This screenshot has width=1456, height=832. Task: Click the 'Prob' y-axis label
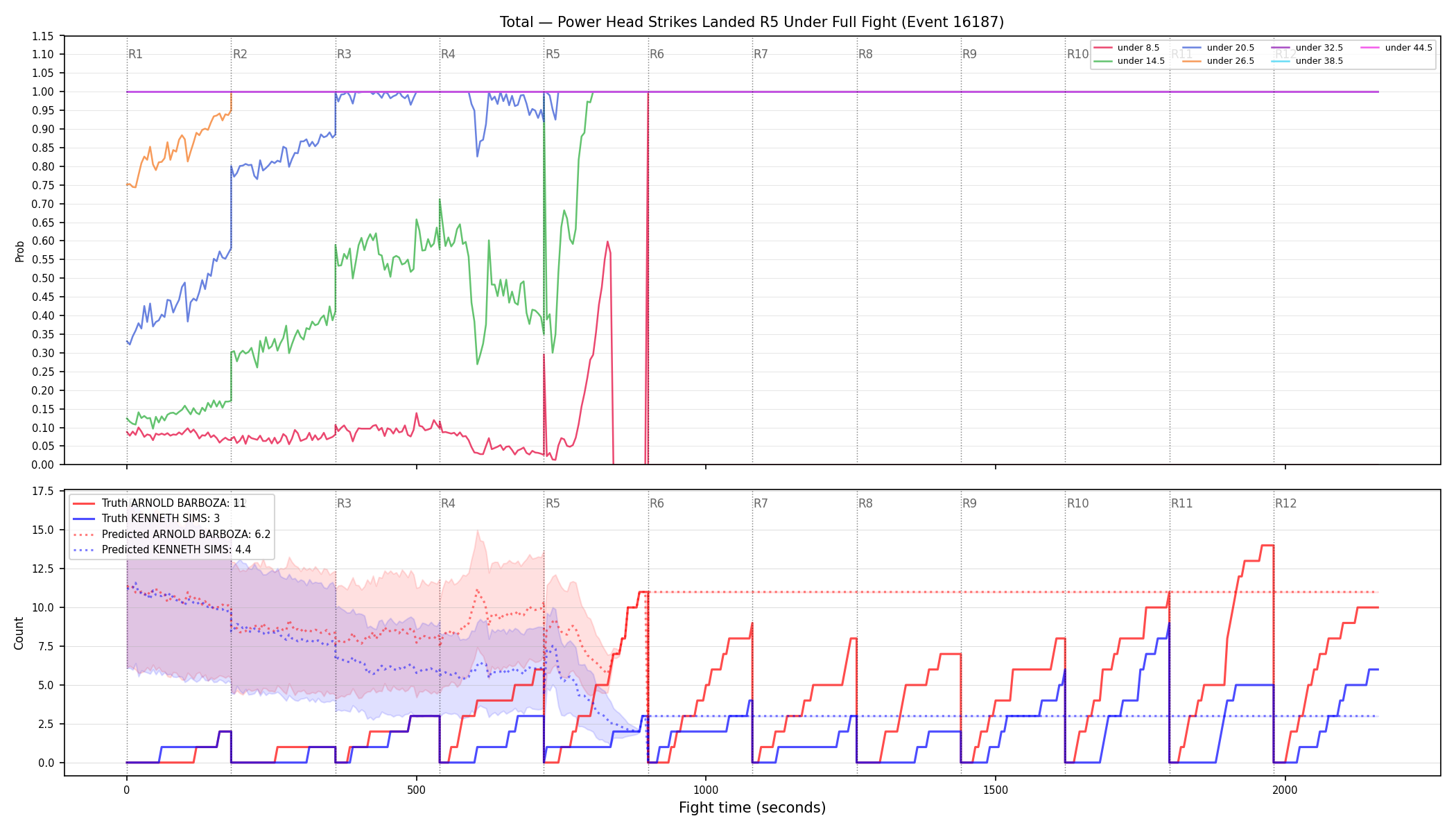point(19,251)
